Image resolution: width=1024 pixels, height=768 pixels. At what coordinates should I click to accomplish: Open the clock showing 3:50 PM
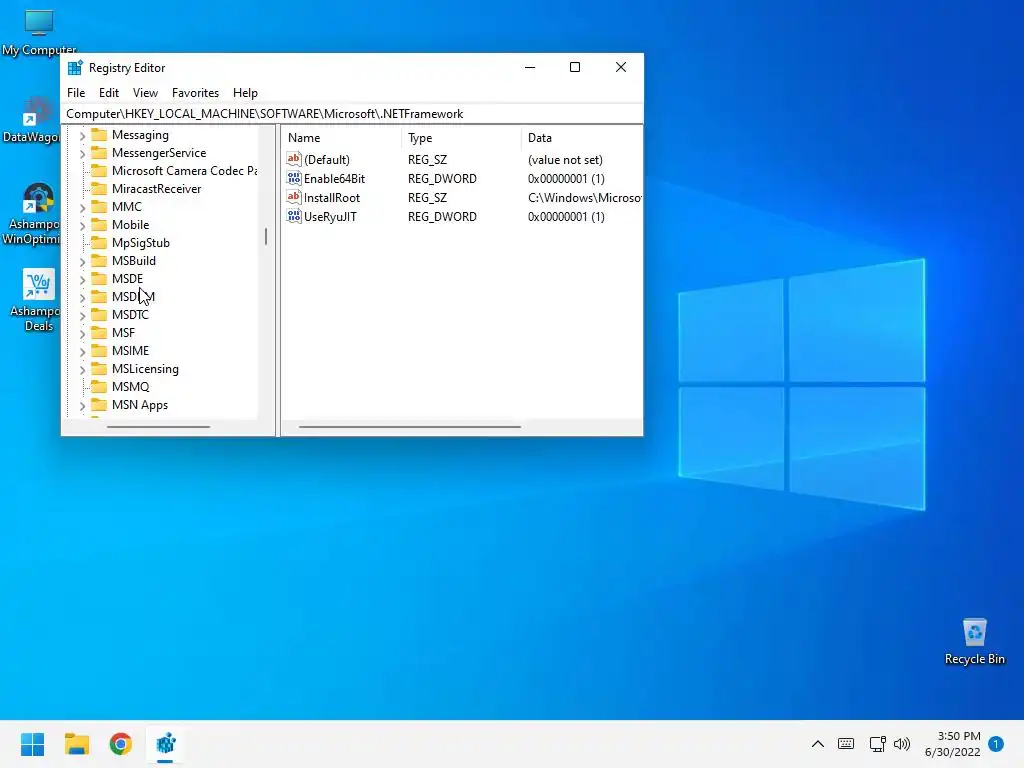953,744
